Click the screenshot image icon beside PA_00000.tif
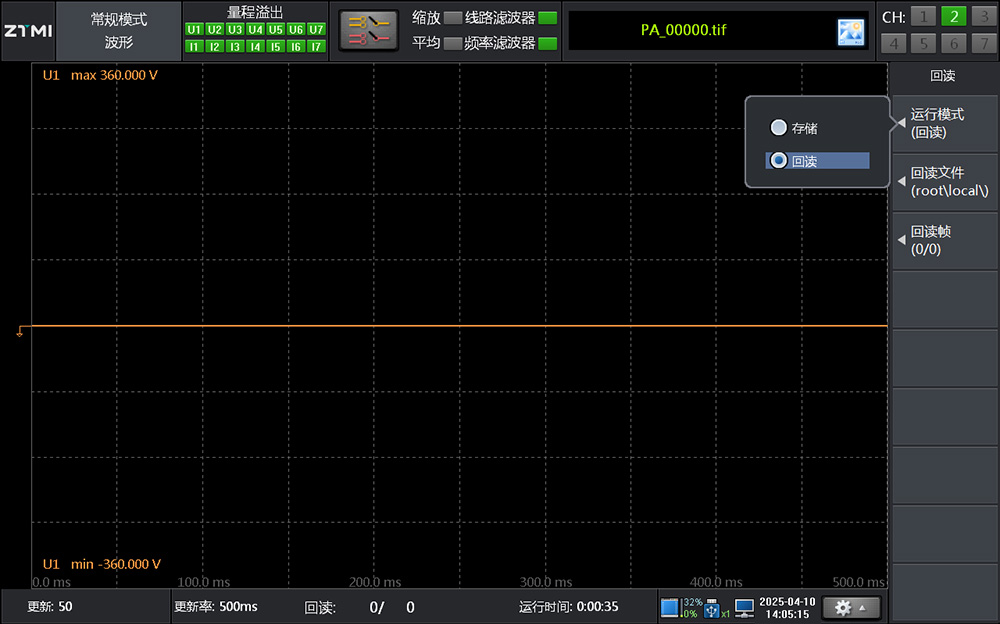This screenshot has height=624, width=1000. pos(850,32)
